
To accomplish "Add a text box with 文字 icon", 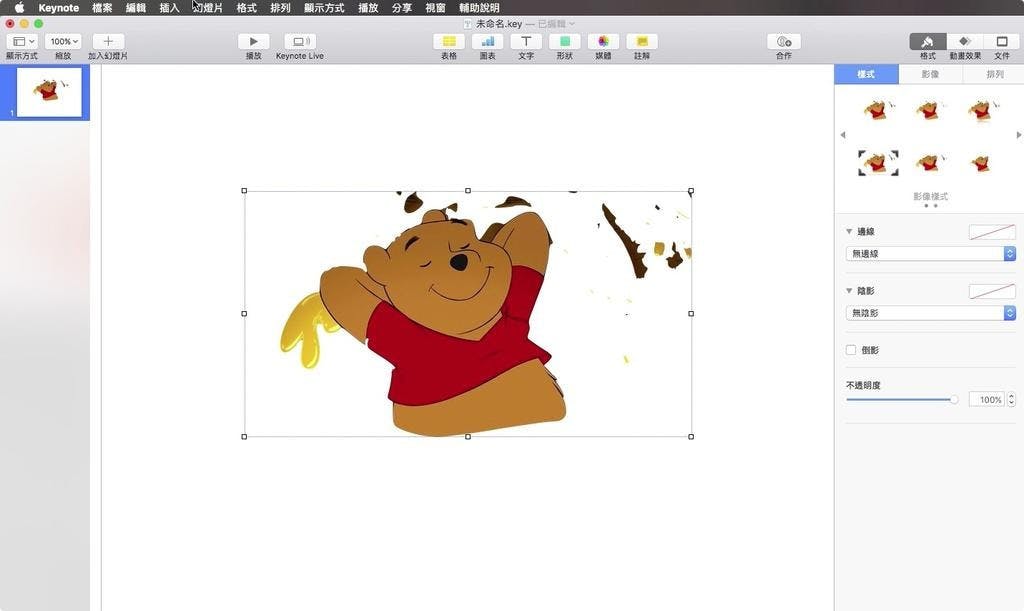I will (526, 41).
